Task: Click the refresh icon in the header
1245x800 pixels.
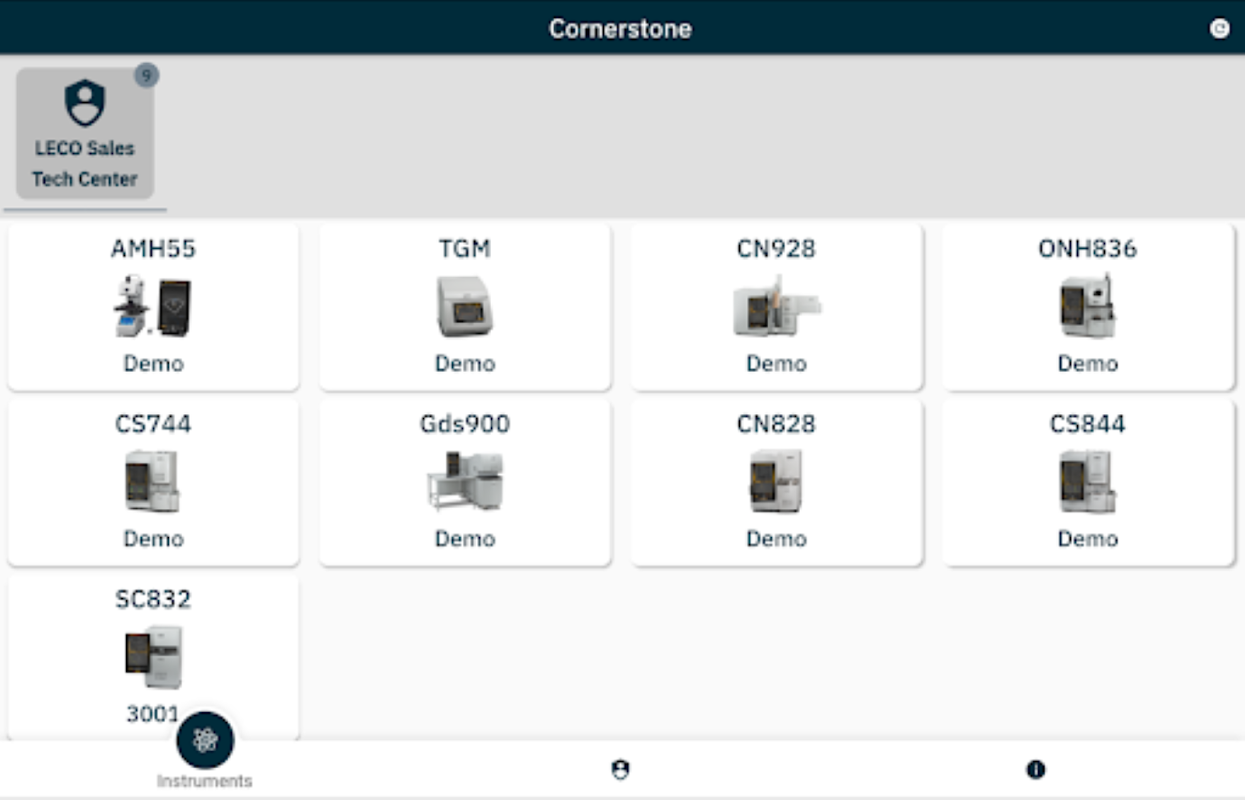Action: tap(1220, 28)
